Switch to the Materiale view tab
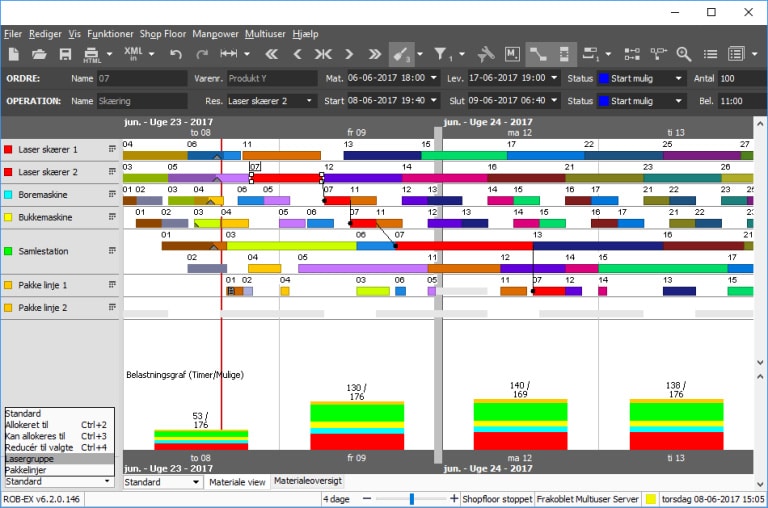This screenshot has height=508, width=768. coord(237,482)
